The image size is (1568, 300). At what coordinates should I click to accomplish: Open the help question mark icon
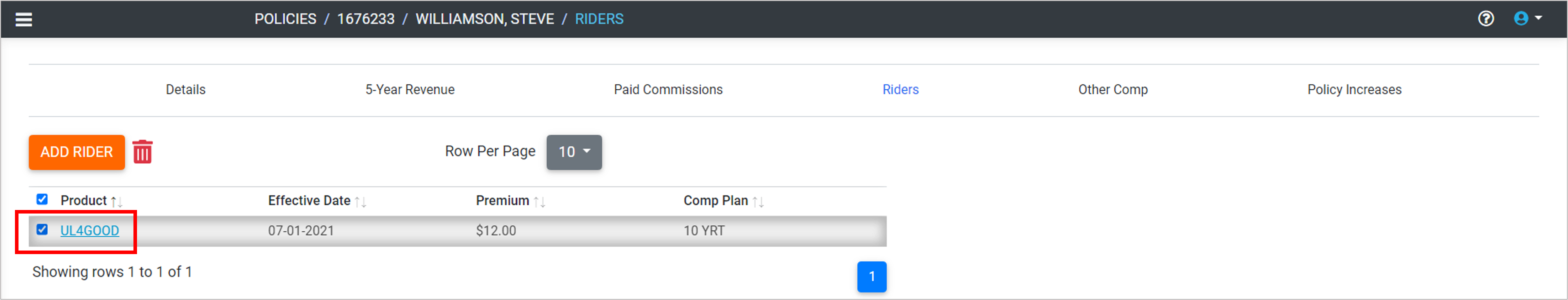tap(1486, 19)
